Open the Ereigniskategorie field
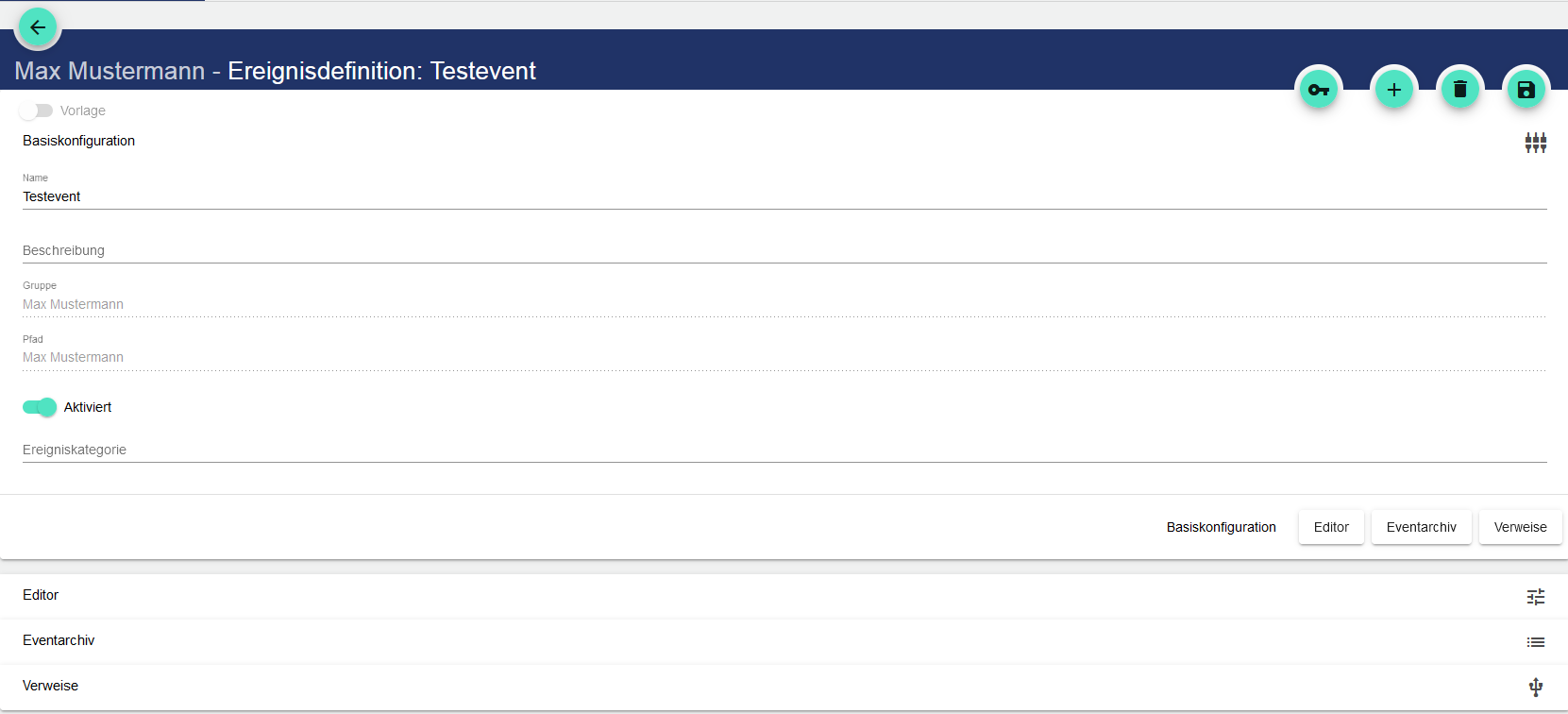Image resolution: width=1568 pixels, height=714 pixels. tap(784, 450)
